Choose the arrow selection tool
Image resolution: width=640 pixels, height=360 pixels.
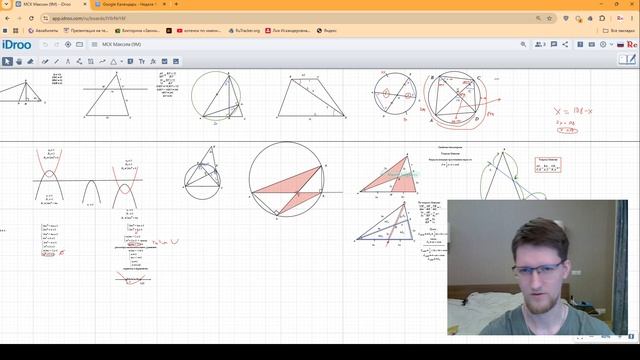(x=7, y=61)
